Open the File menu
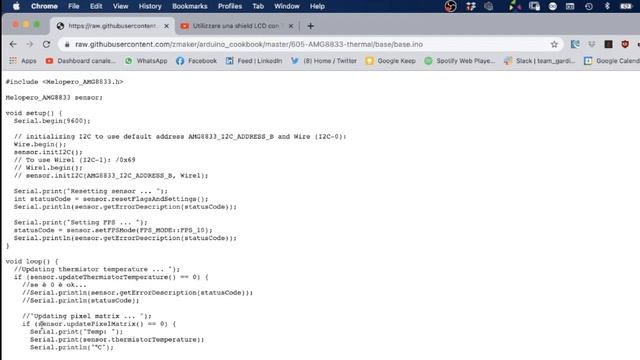640x360 pixels. coord(73,6)
